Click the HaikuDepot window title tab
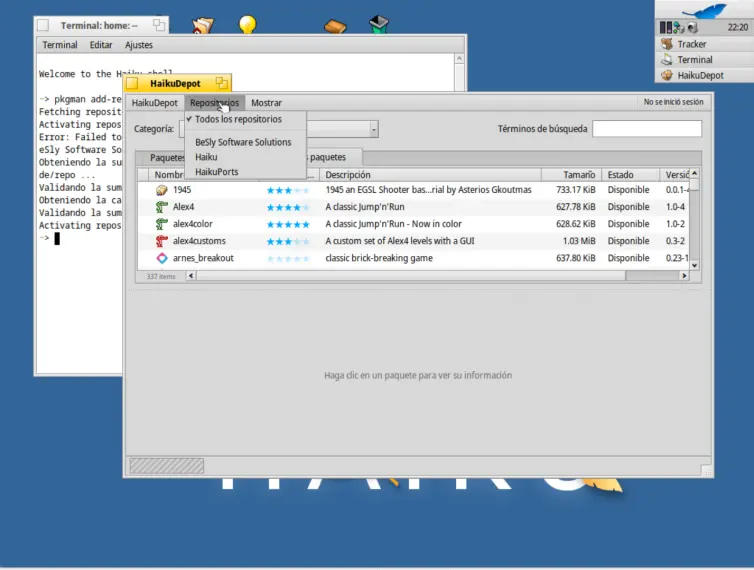This screenshot has height=570, width=754. point(175,84)
